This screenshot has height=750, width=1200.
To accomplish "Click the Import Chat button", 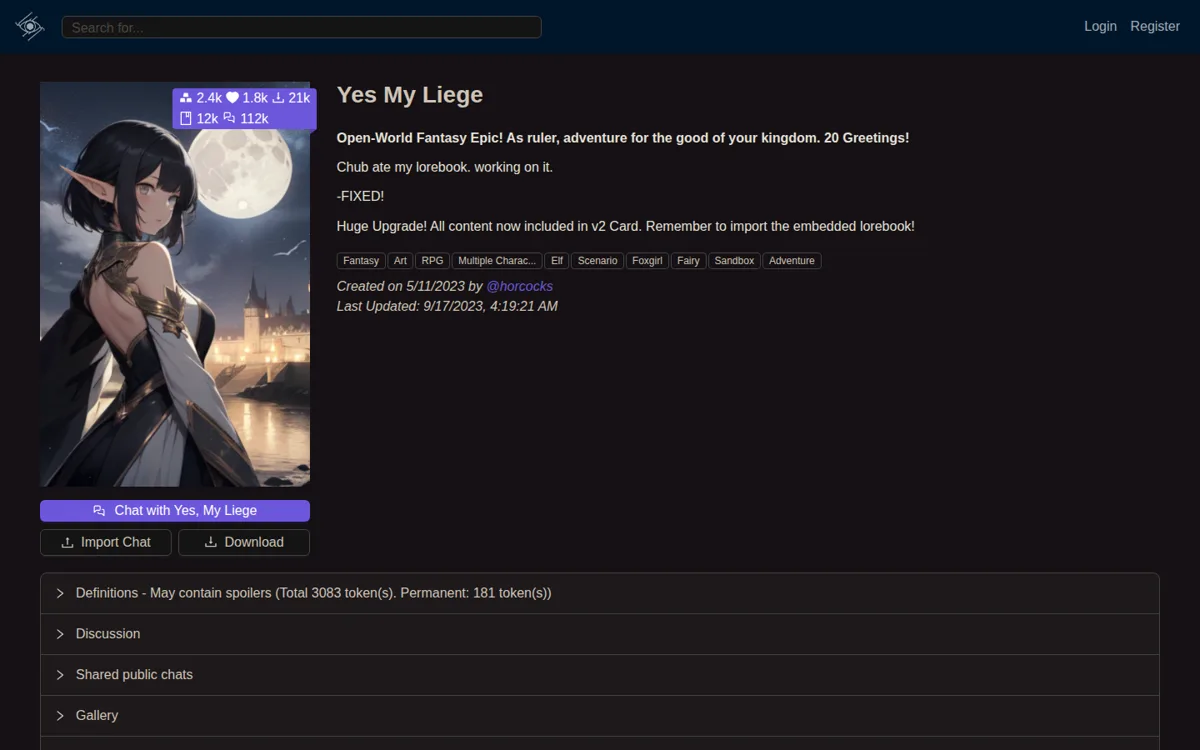I will coord(106,542).
